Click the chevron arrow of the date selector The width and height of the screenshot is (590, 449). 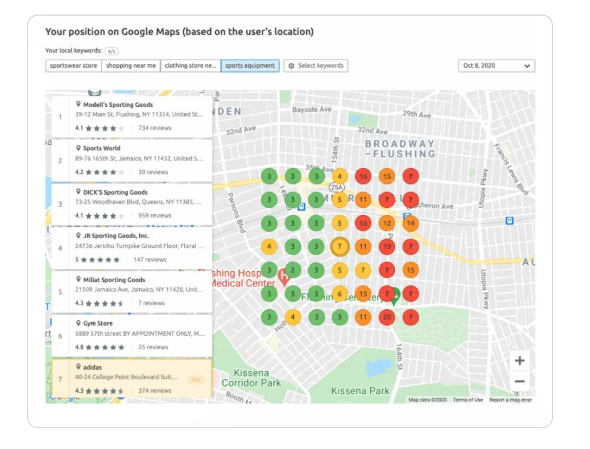(527, 66)
